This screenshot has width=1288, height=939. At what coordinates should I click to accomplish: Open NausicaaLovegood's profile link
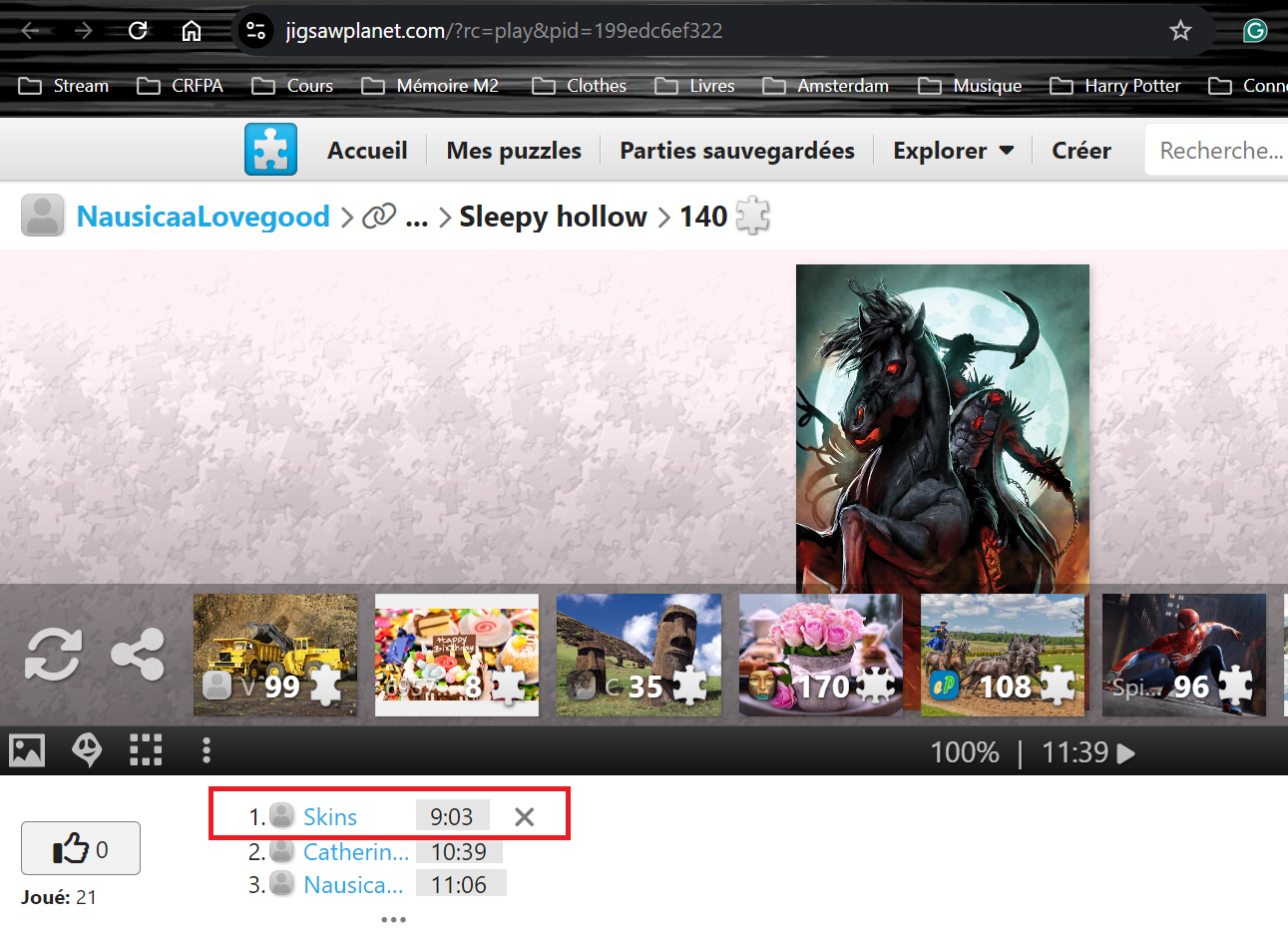204,217
